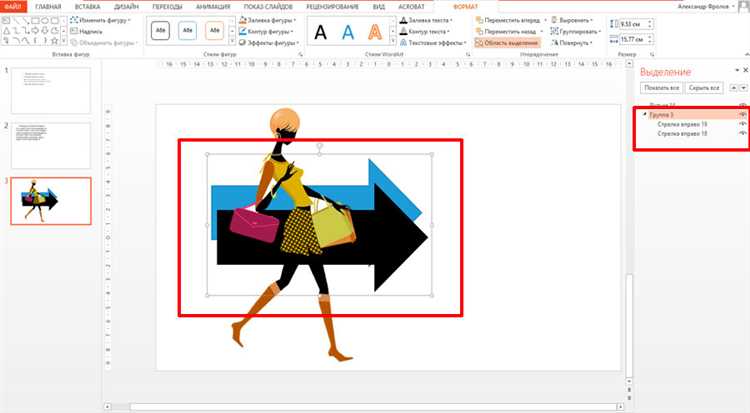Switch to the ACROBAT ribbon tab

(x=411, y=7)
